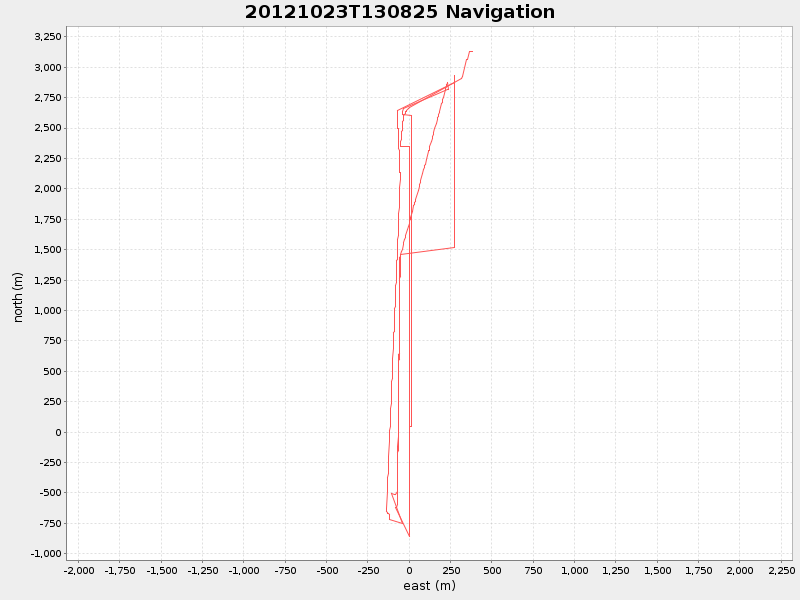Image resolution: width=800 pixels, height=600 pixels.
Task: Click the topmost point of the red path
Action: point(471,50)
